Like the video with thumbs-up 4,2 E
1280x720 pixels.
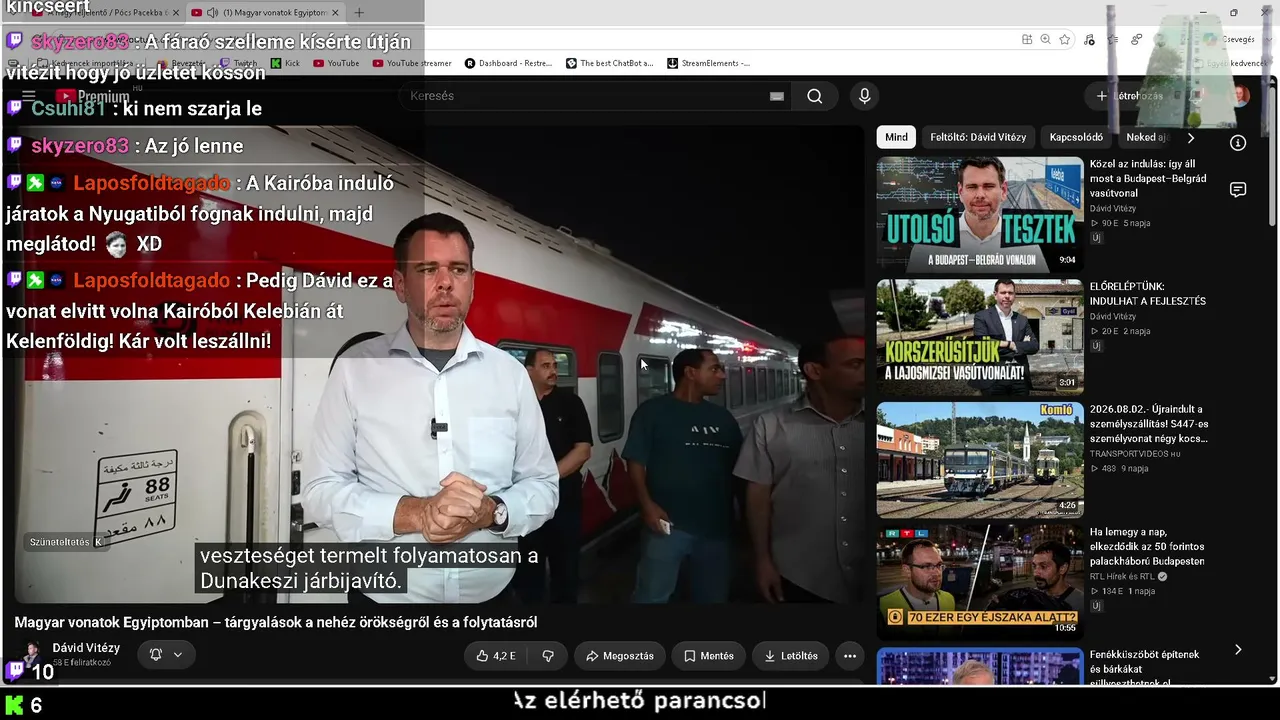(x=496, y=656)
